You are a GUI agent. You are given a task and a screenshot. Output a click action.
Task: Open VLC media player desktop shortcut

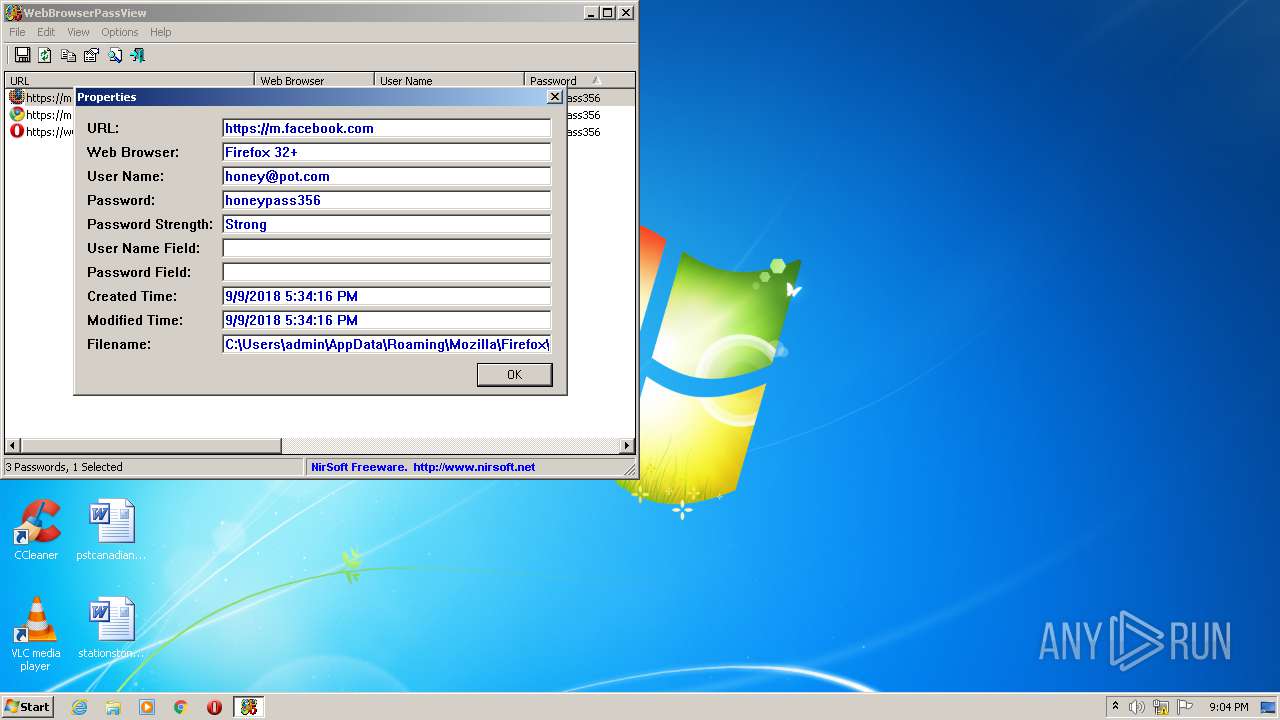[x=37, y=634]
